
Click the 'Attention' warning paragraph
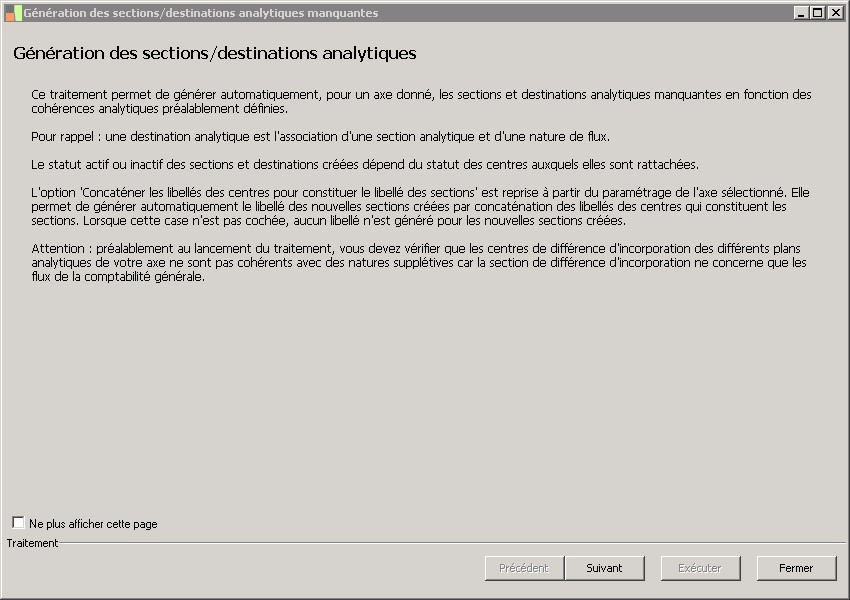tap(420, 263)
